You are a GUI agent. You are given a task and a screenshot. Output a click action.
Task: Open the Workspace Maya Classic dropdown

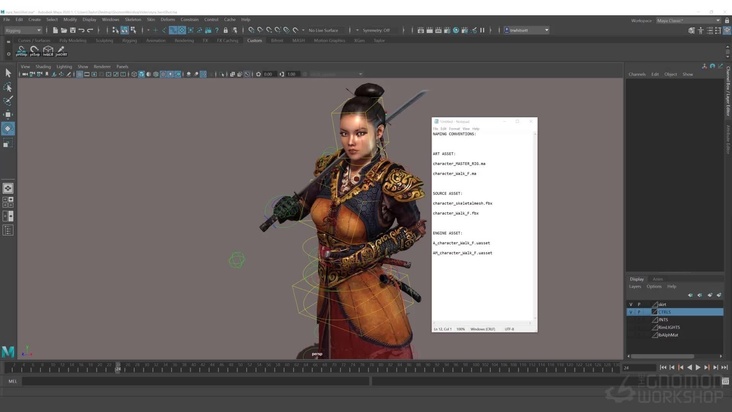click(x=689, y=21)
